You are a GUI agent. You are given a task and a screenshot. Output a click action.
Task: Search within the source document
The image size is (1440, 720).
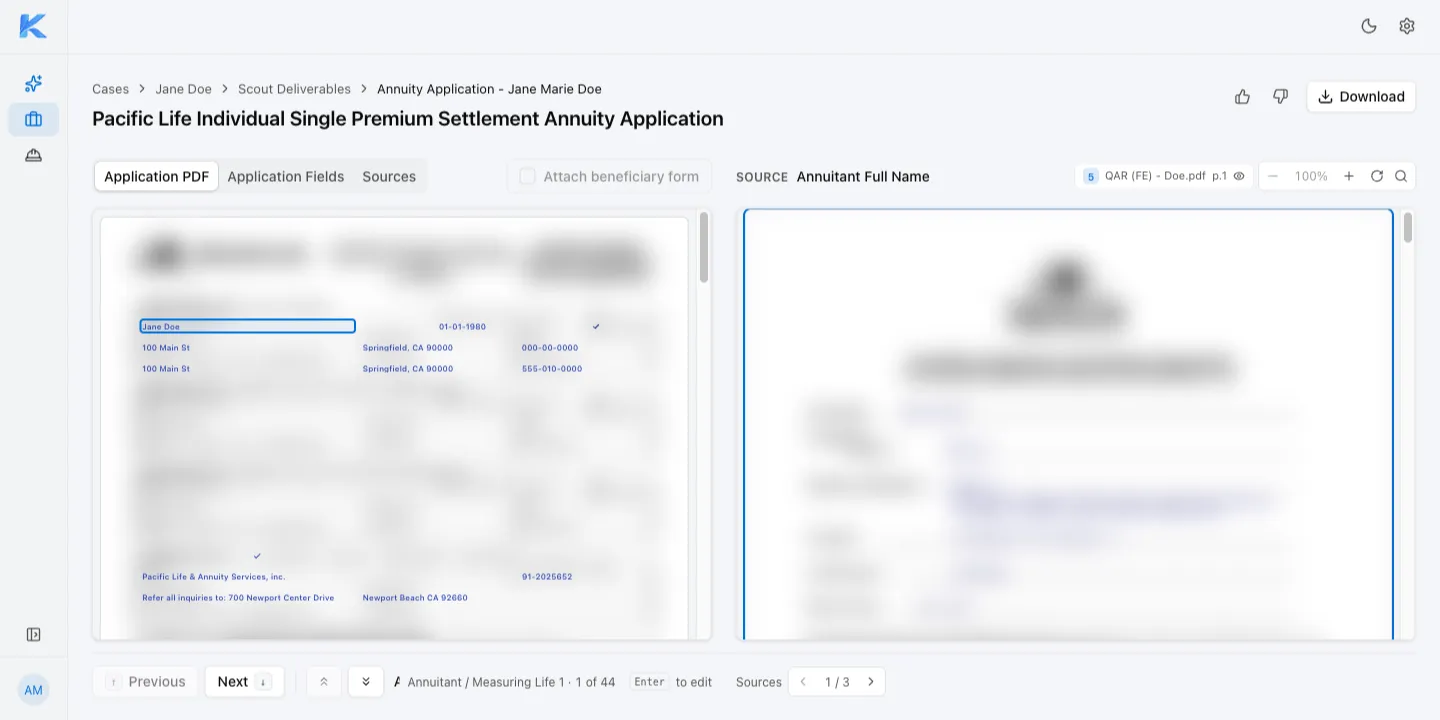1401,176
